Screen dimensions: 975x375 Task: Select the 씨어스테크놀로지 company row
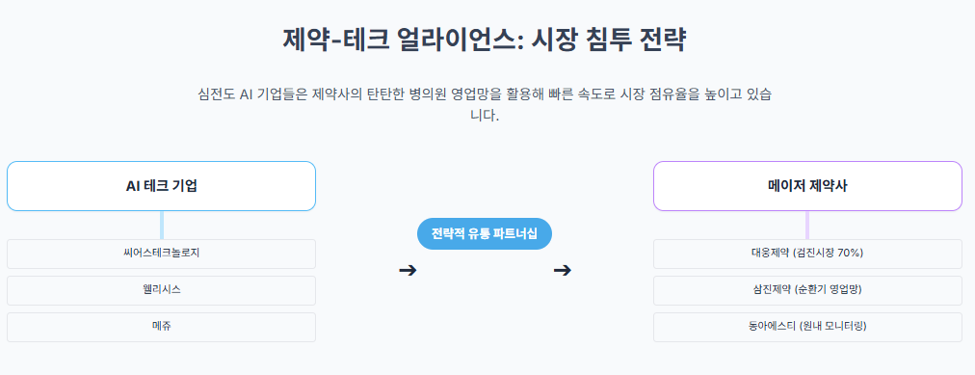(x=162, y=254)
